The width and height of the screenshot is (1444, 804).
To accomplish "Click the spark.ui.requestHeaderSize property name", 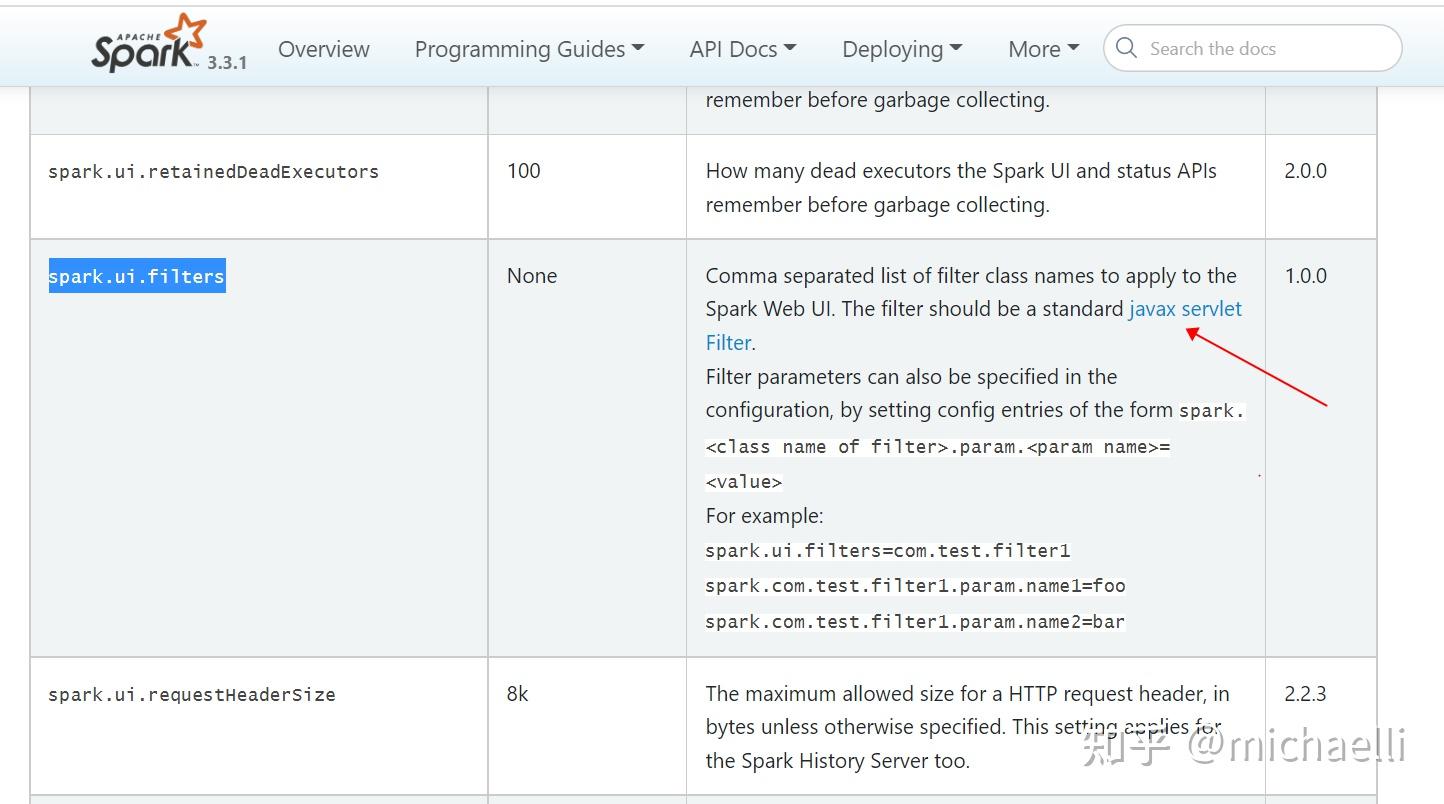I will (x=191, y=693).
